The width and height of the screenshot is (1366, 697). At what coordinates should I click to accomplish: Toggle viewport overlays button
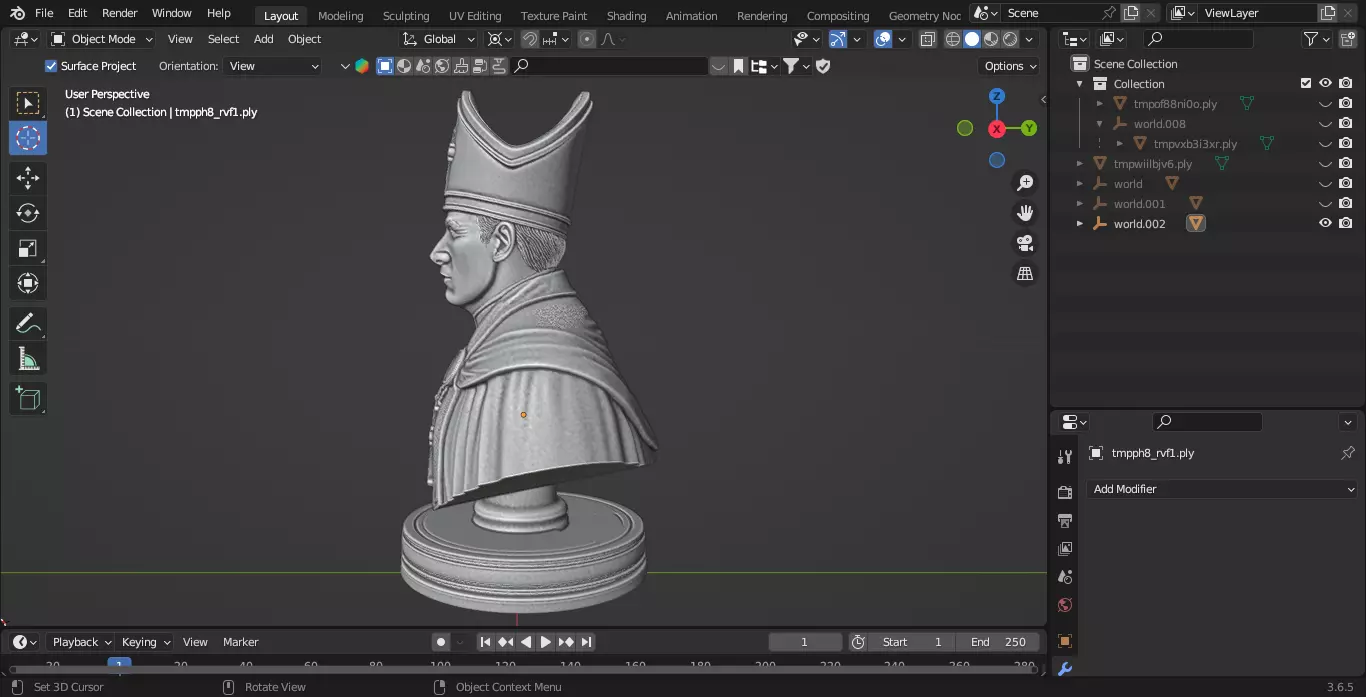(x=883, y=39)
